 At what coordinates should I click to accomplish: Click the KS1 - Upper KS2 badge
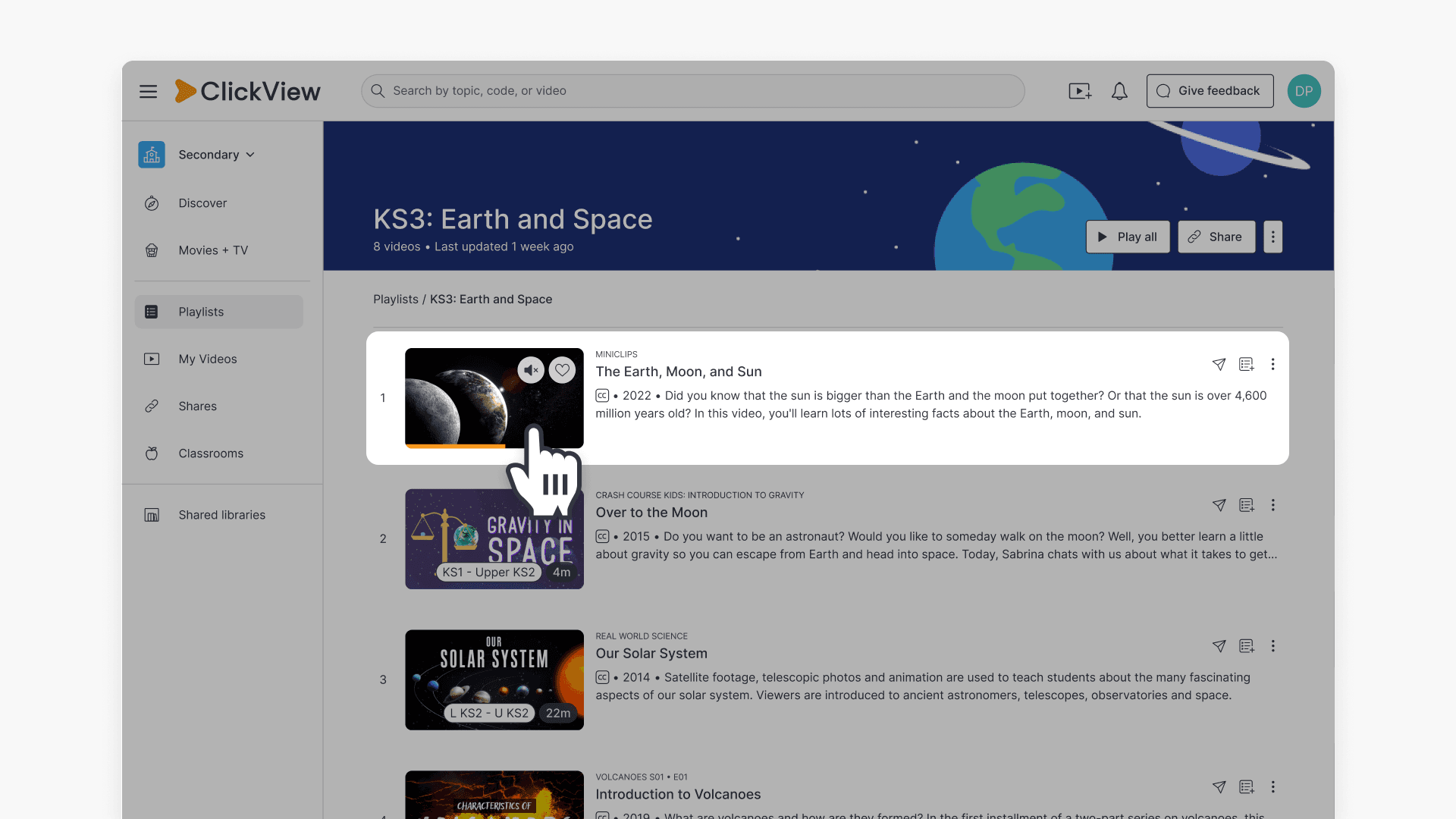(x=489, y=573)
